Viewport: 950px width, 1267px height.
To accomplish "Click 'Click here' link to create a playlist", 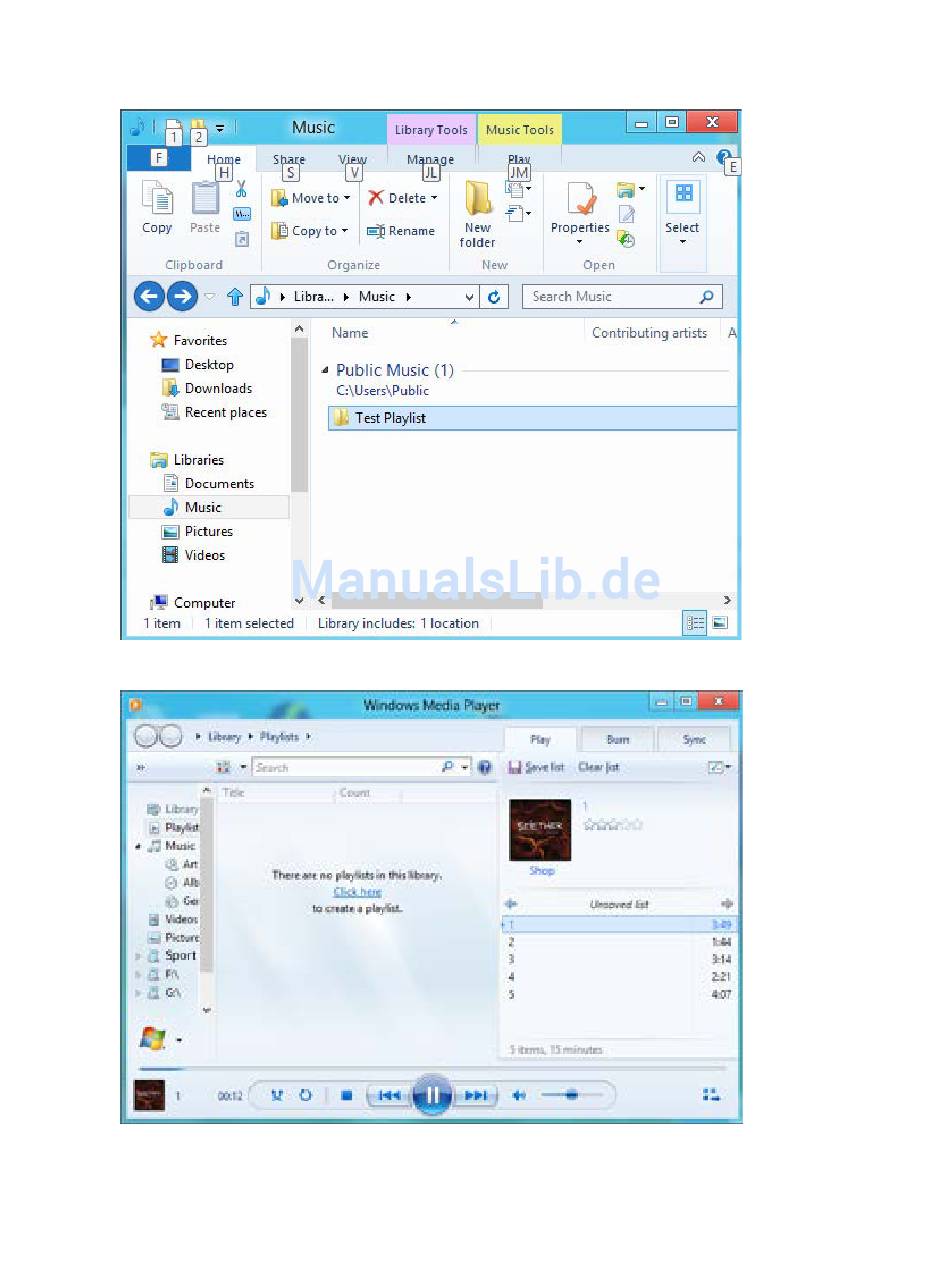I will pyautogui.click(x=357, y=892).
